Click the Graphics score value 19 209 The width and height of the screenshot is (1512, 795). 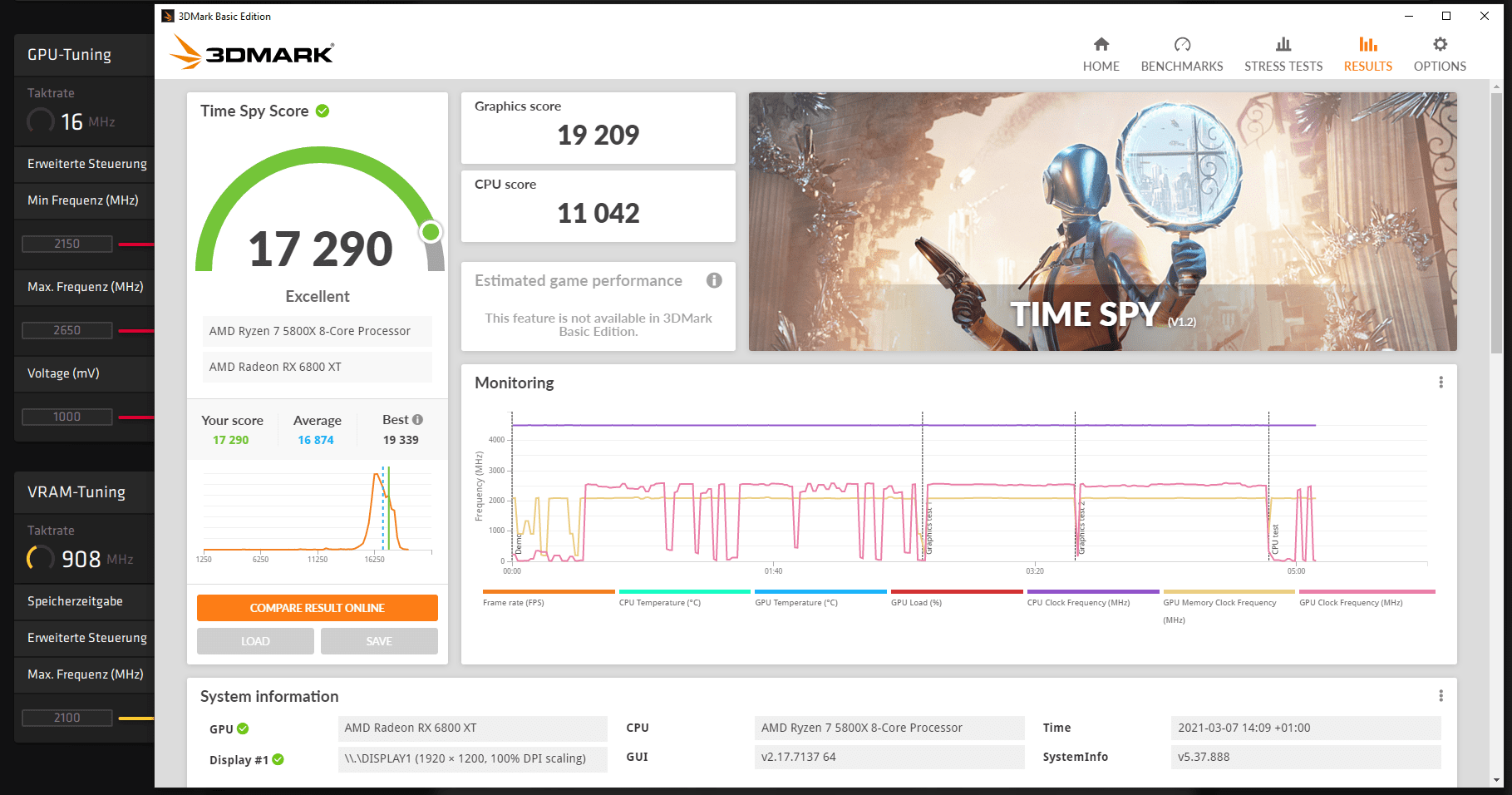[x=598, y=135]
